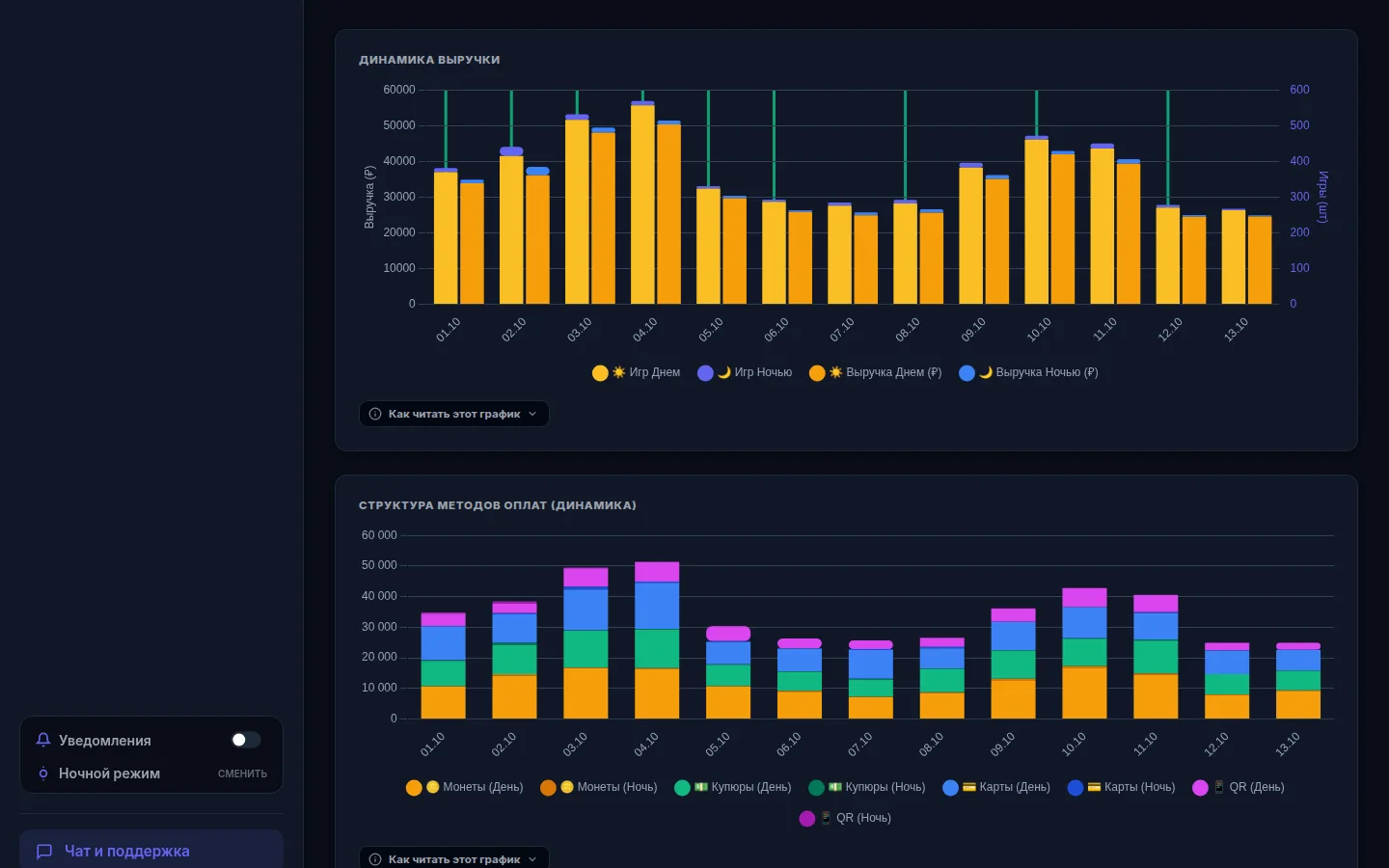Click СТРУКТУРА МЕТОДОВ ОПЛАТ (ДИНАМИКА) title
The image size is (1389, 868).
click(498, 505)
